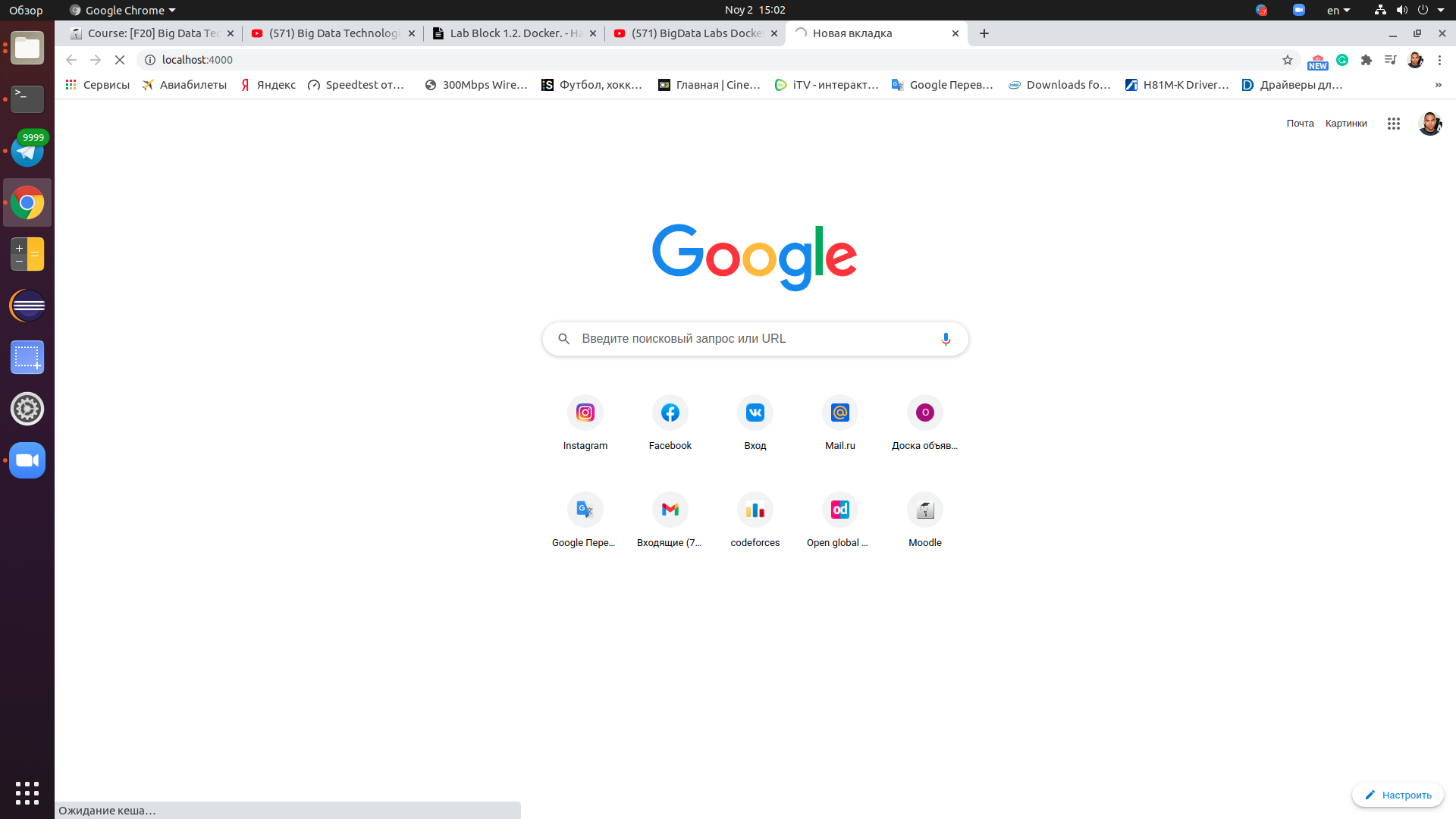This screenshot has width=1456, height=819.
Task: Open the Доска объяв... shortcut tile
Action: (924, 423)
